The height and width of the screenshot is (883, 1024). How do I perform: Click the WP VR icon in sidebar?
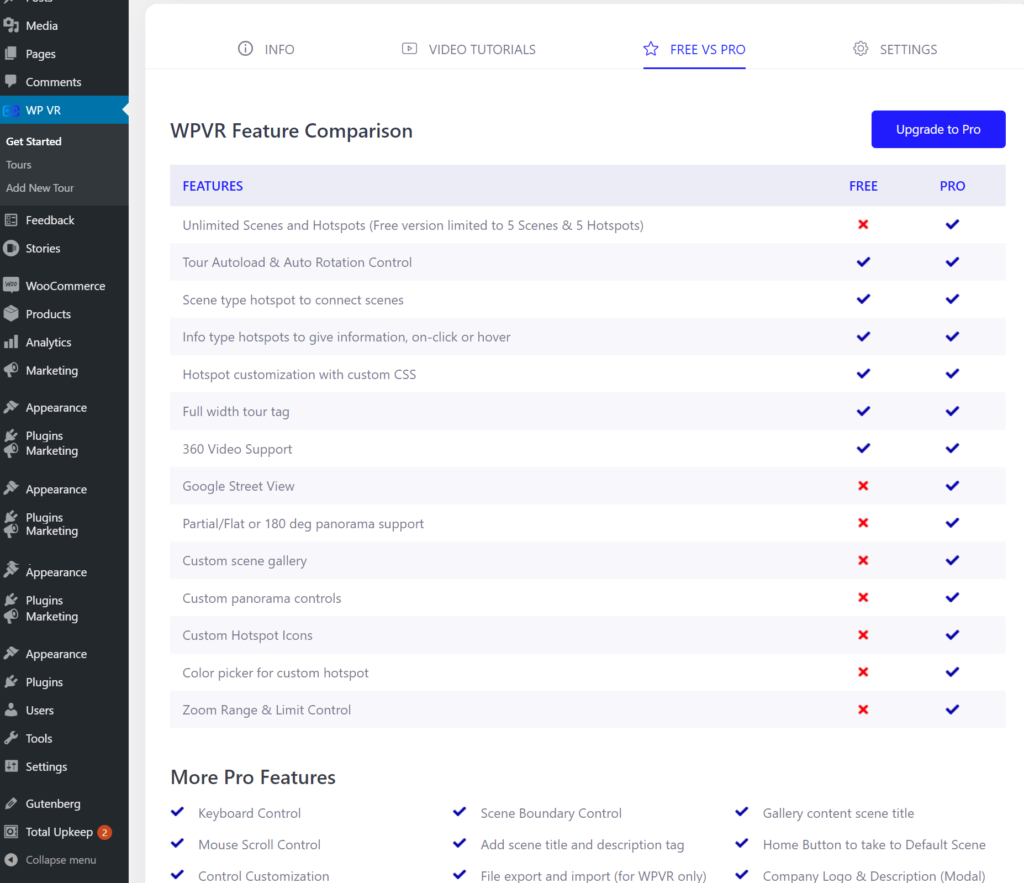coord(11,110)
